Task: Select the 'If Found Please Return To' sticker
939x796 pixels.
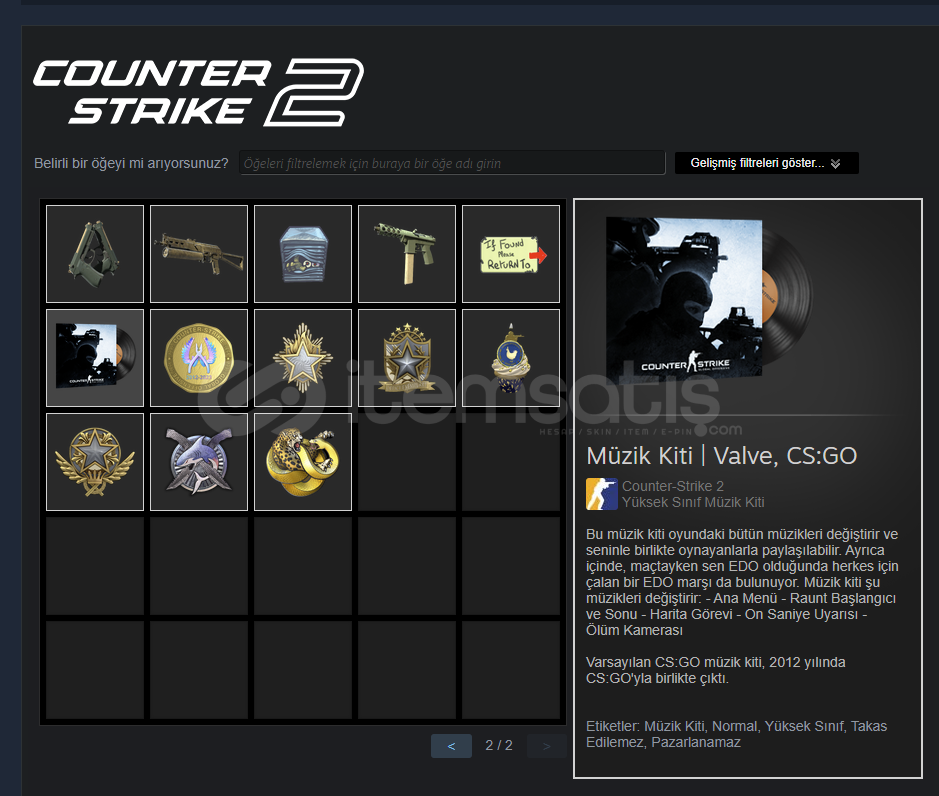Action: 511,254
